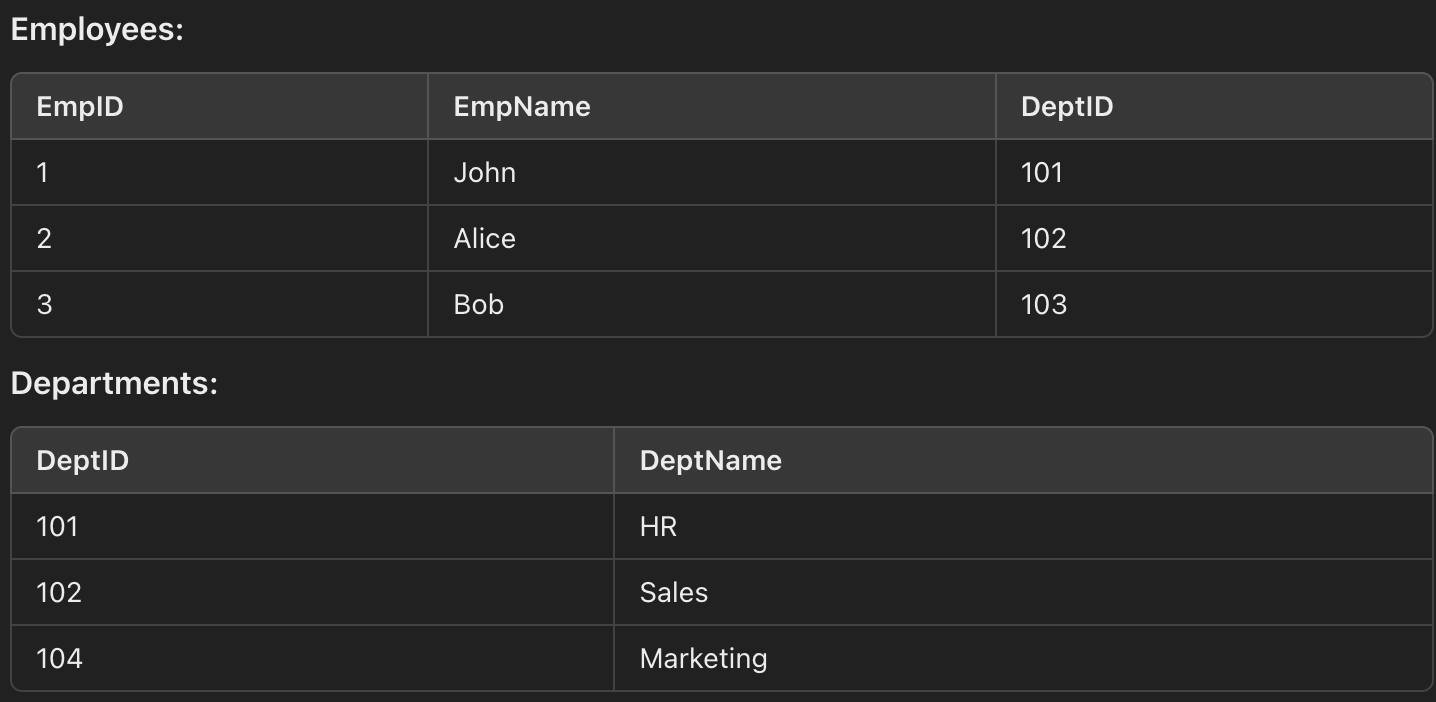This screenshot has height=702, width=1436.
Task: Click the EmpID cell with value 3
Action: coord(44,304)
